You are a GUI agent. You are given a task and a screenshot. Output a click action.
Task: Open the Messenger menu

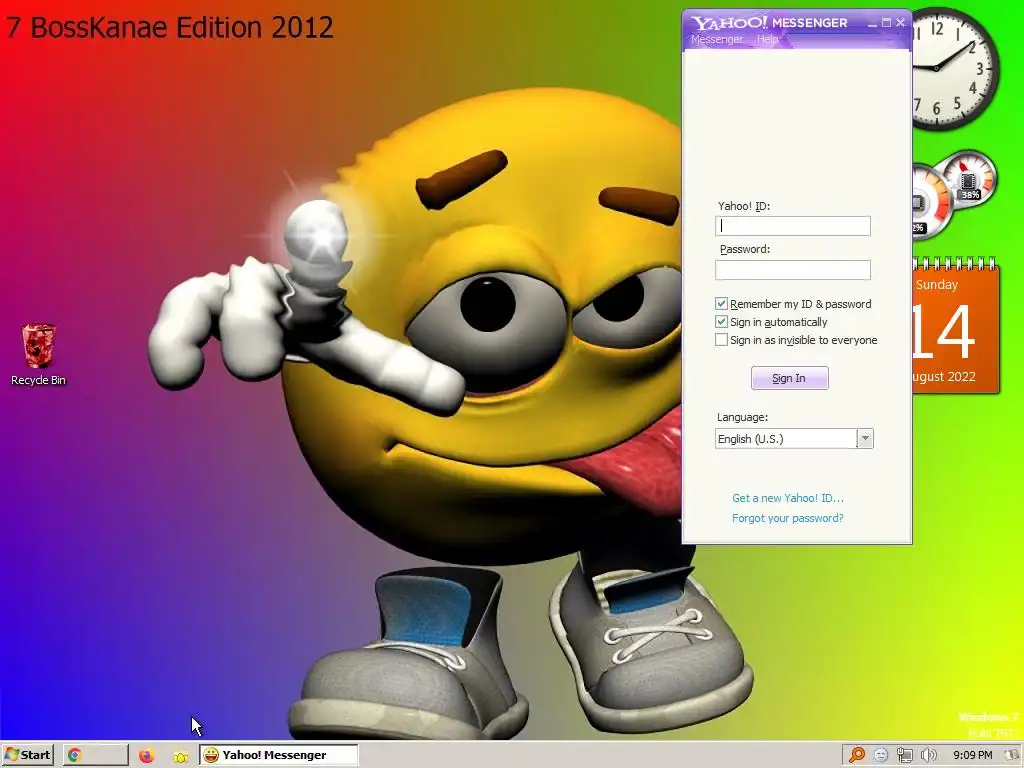click(716, 39)
